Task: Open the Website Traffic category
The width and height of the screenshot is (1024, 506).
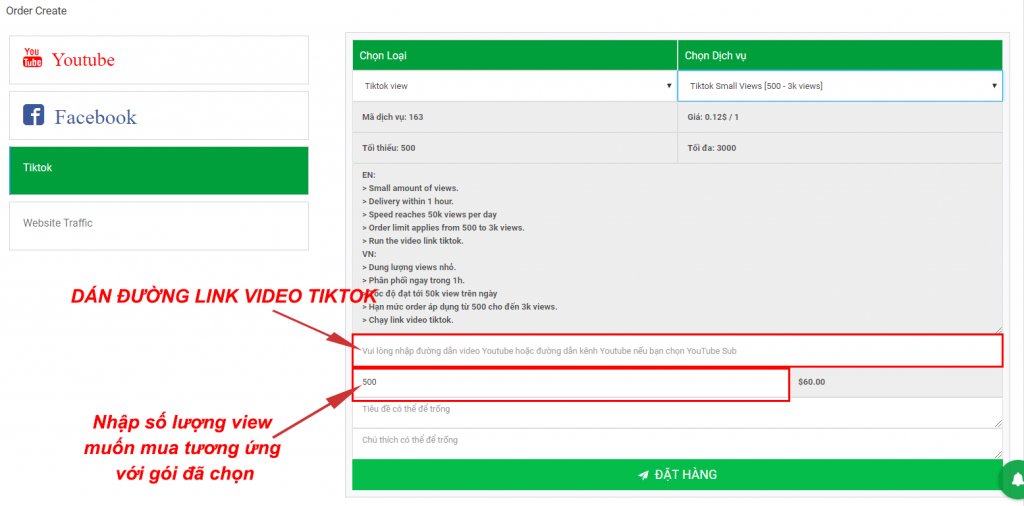Action: [159, 226]
